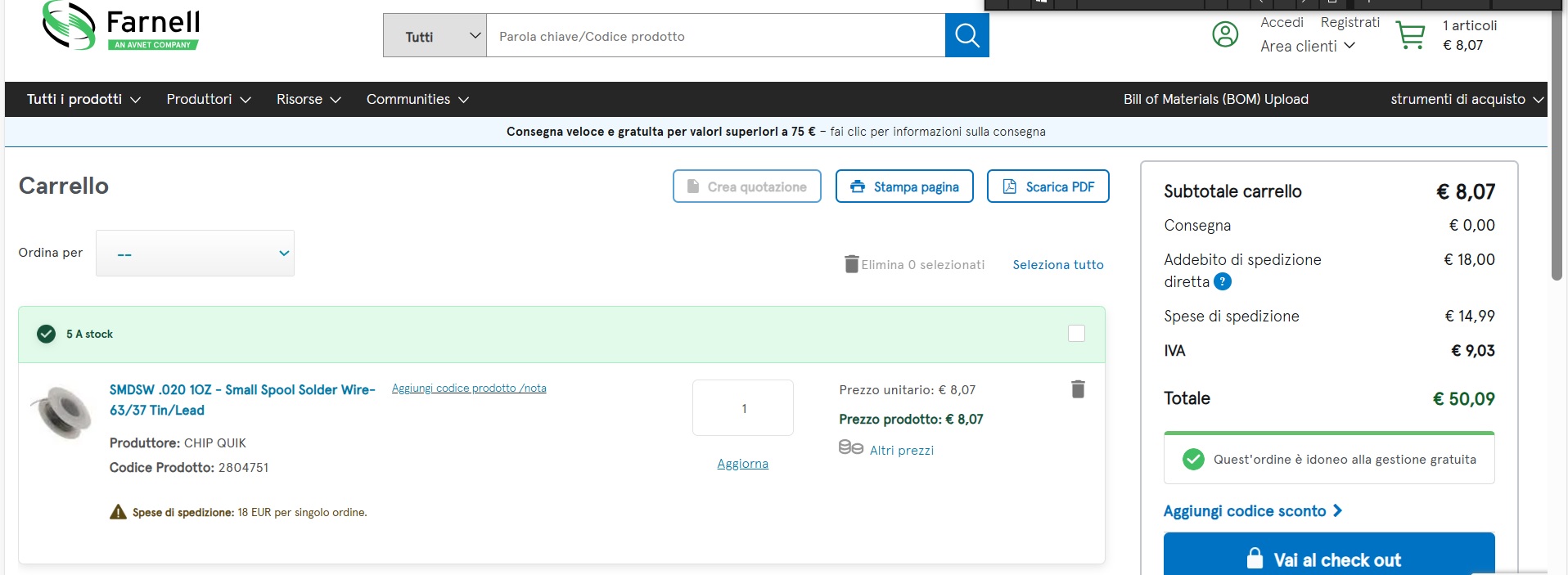Click Vai al check out button

click(1329, 555)
